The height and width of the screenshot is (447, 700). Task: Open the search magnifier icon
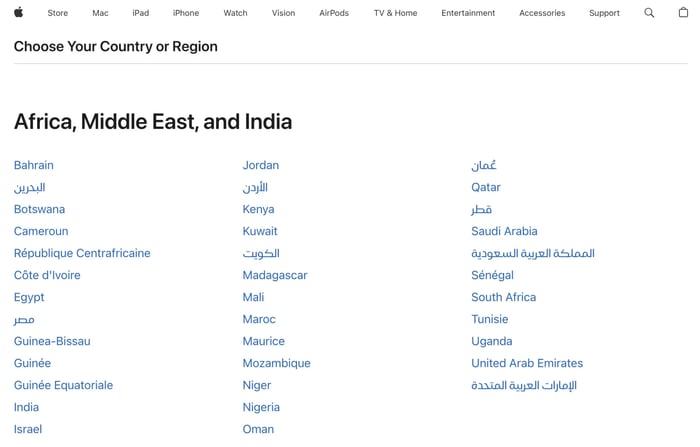[649, 13]
